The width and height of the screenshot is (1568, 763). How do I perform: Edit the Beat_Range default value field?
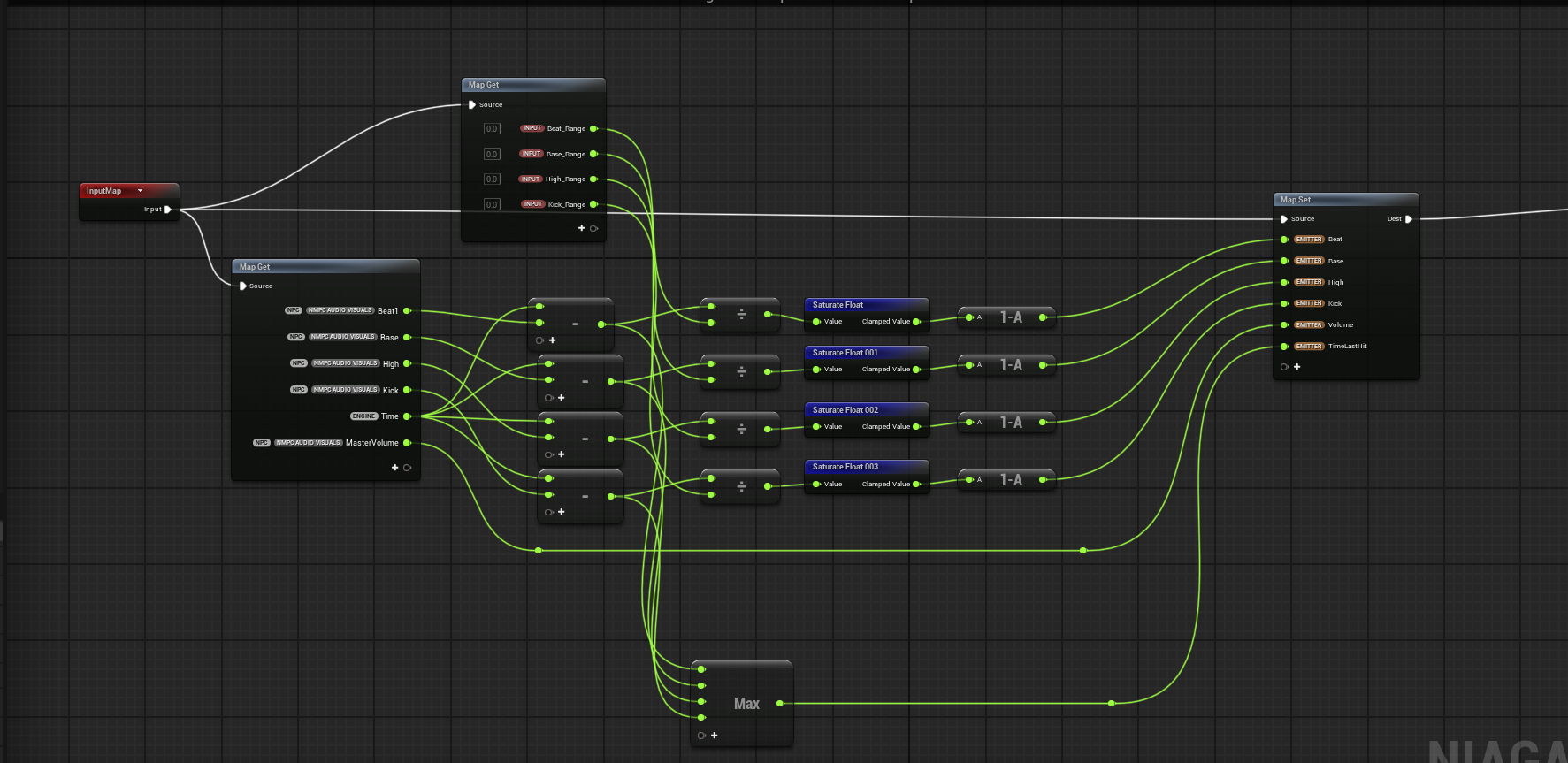[x=492, y=129]
